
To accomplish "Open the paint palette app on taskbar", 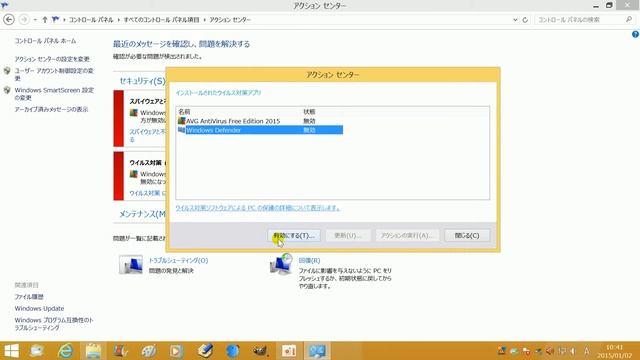I will tap(149, 351).
